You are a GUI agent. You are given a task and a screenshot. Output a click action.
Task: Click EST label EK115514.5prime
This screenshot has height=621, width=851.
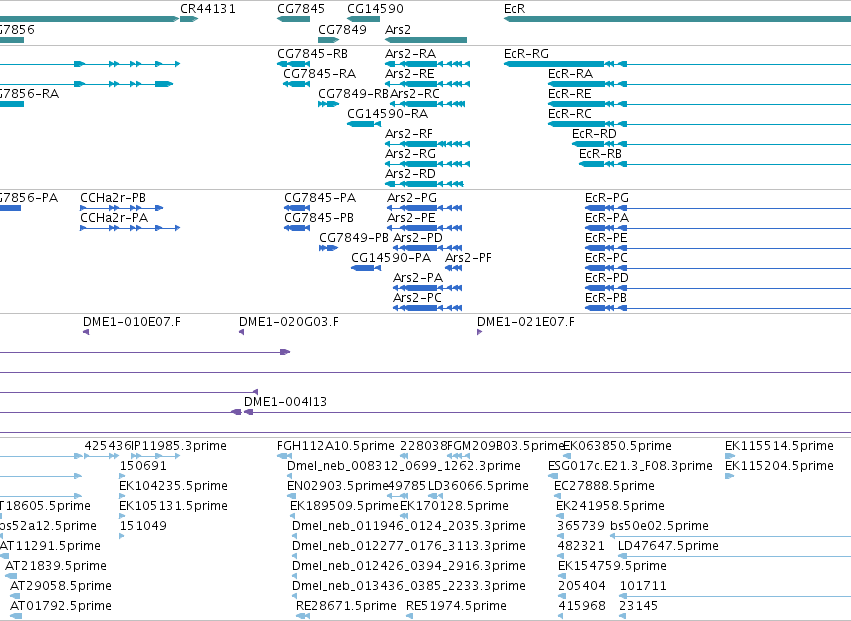pos(779,446)
